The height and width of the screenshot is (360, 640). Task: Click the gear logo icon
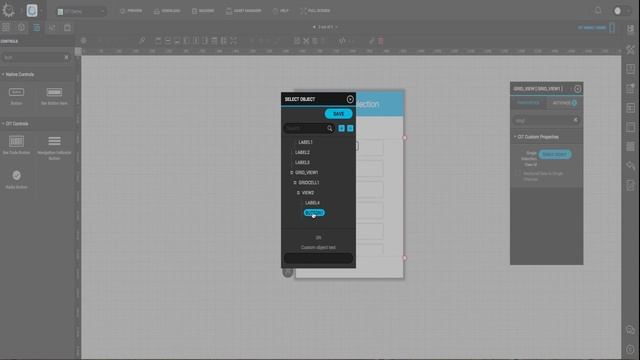coord(8,10)
